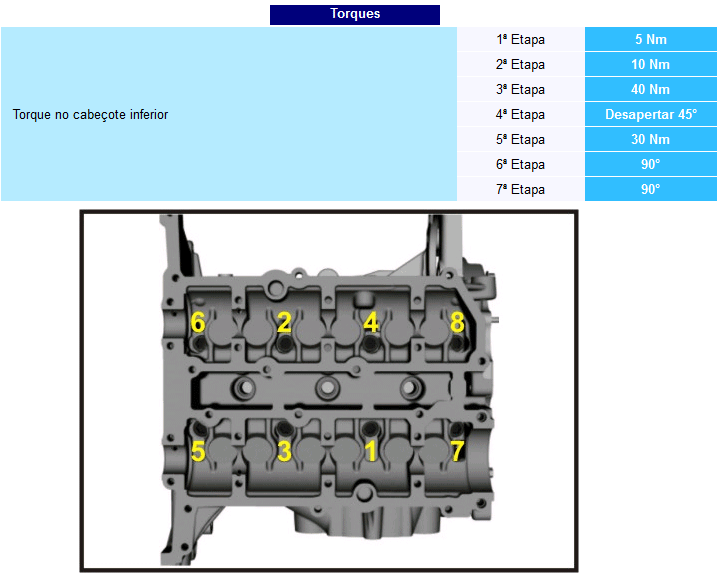
Task: Select the 5 Nm torque value
Action: coord(651,40)
